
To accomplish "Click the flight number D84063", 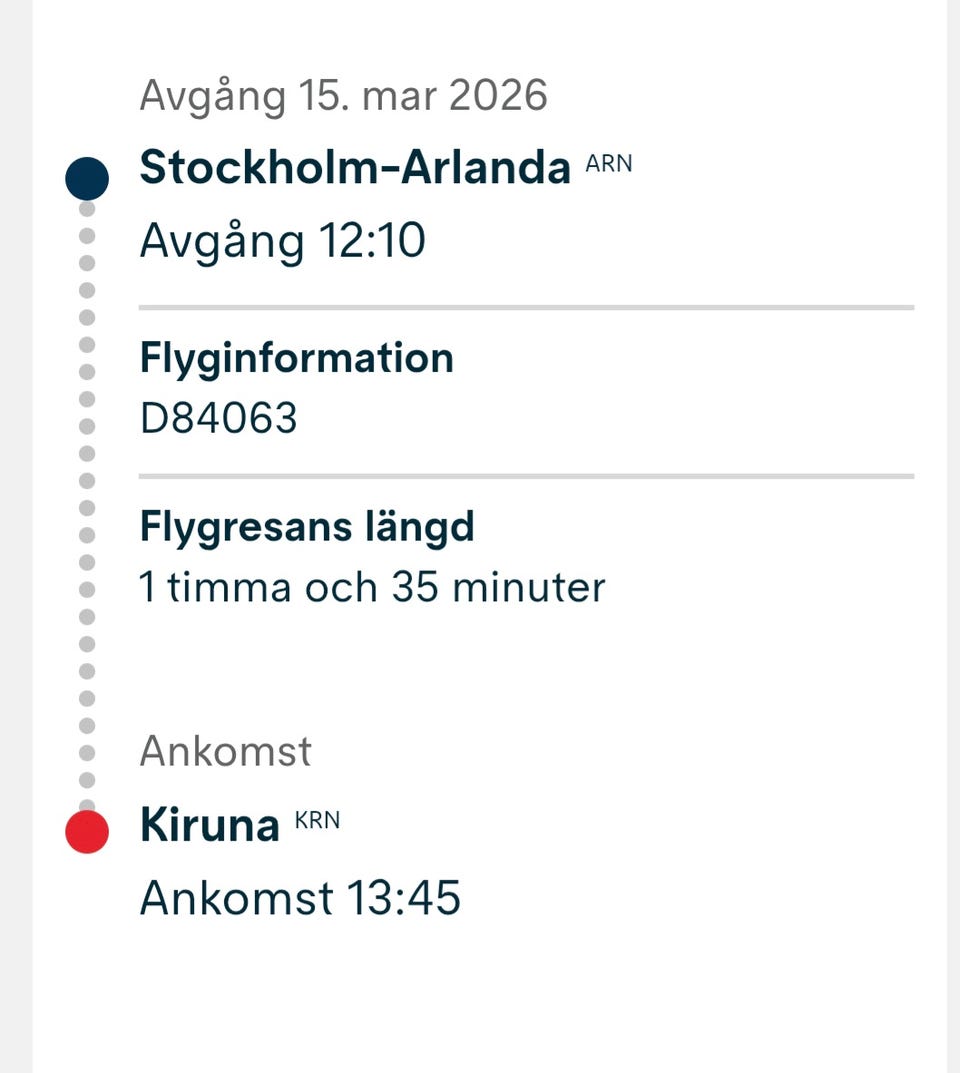I will pos(218,418).
